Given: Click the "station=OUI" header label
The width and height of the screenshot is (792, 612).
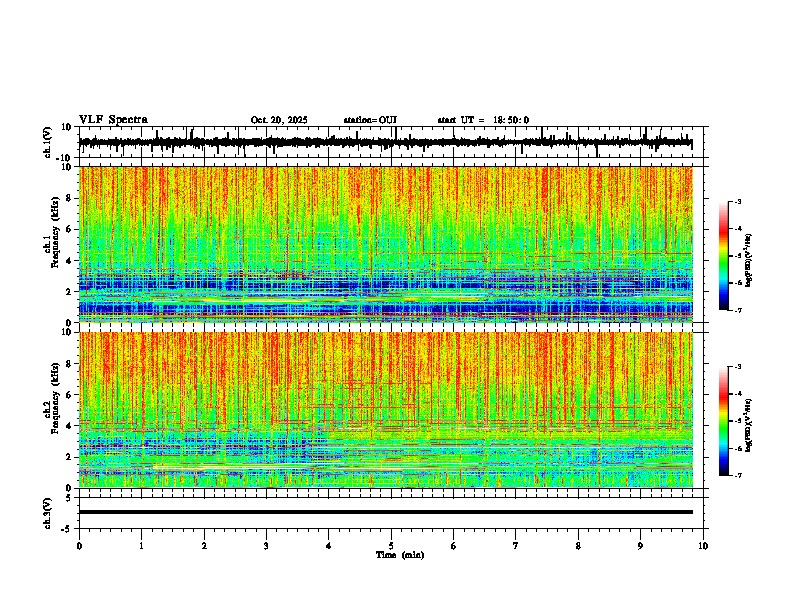Looking at the screenshot, I should (370, 120).
